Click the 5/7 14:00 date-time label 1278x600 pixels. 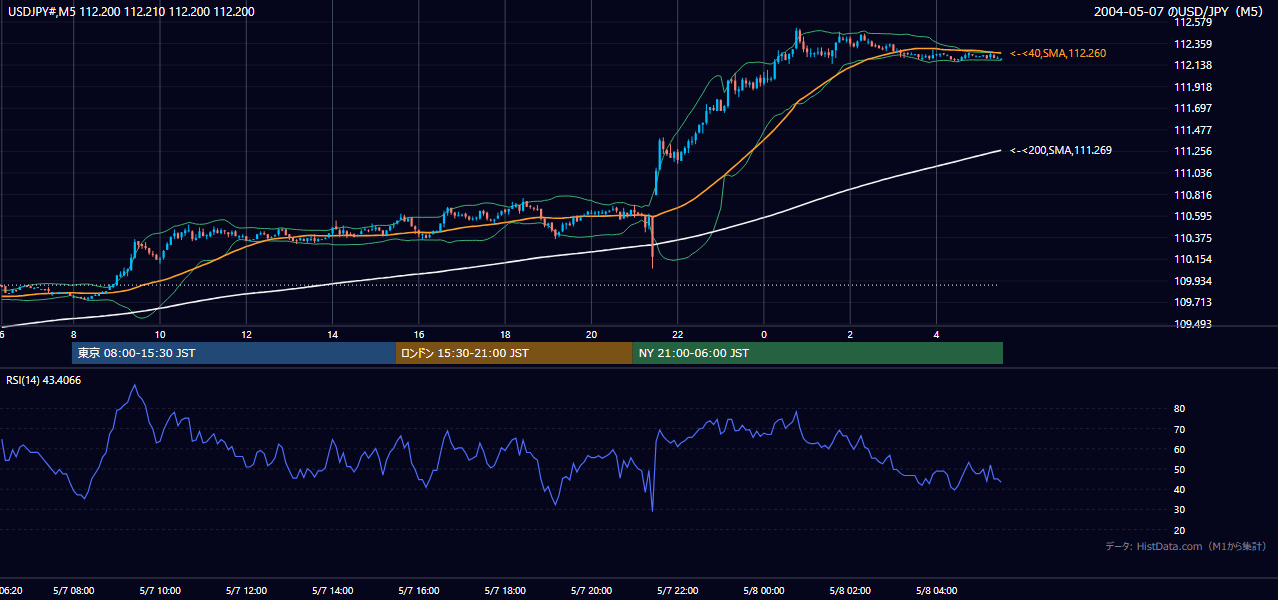tap(332, 591)
